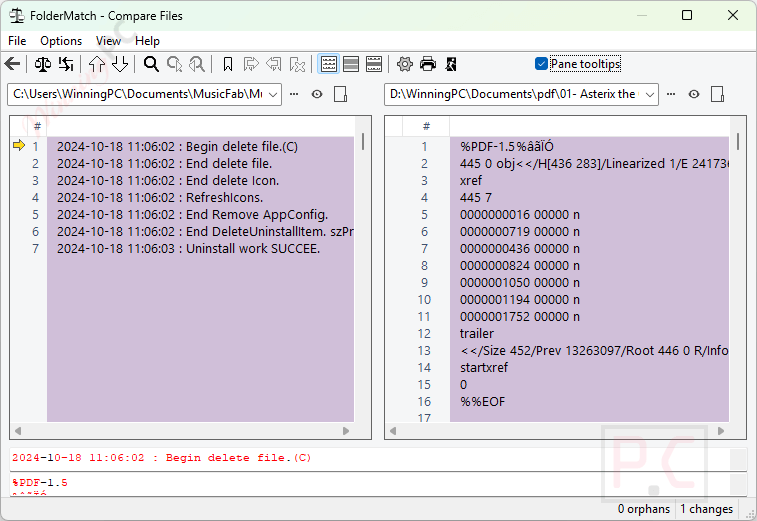This screenshot has width=757, height=521.
Task: Click the '#' column header in left pane
Action: [x=37, y=127]
